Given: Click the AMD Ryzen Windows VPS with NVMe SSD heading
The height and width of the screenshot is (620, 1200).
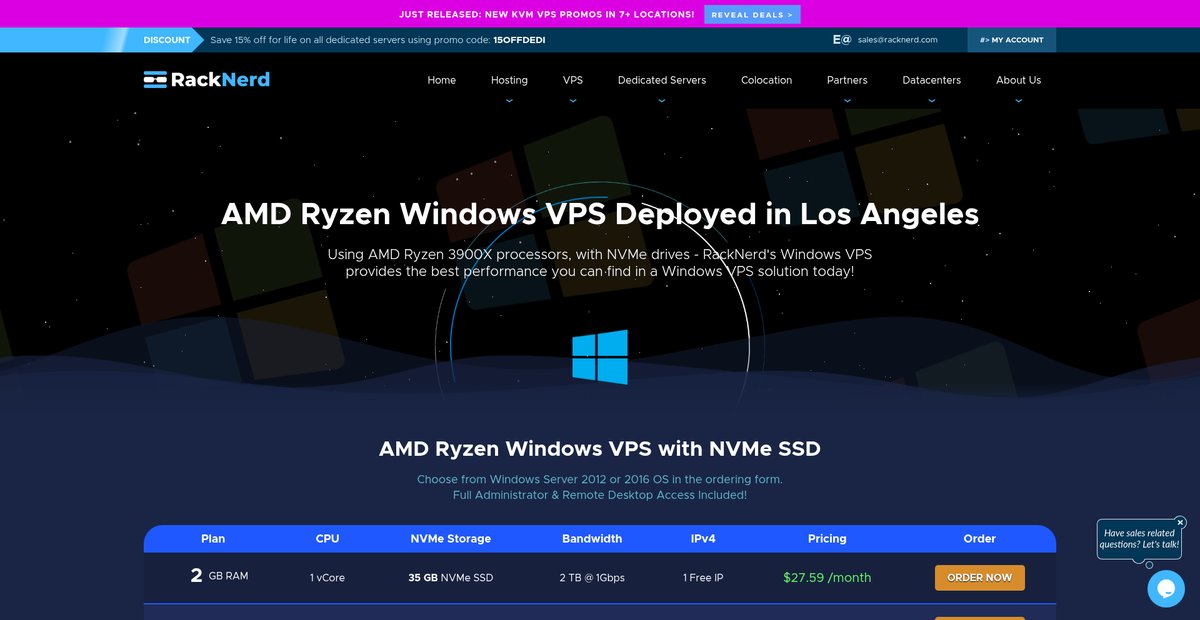Looking at the screenshot, I should tap(600, 449).
